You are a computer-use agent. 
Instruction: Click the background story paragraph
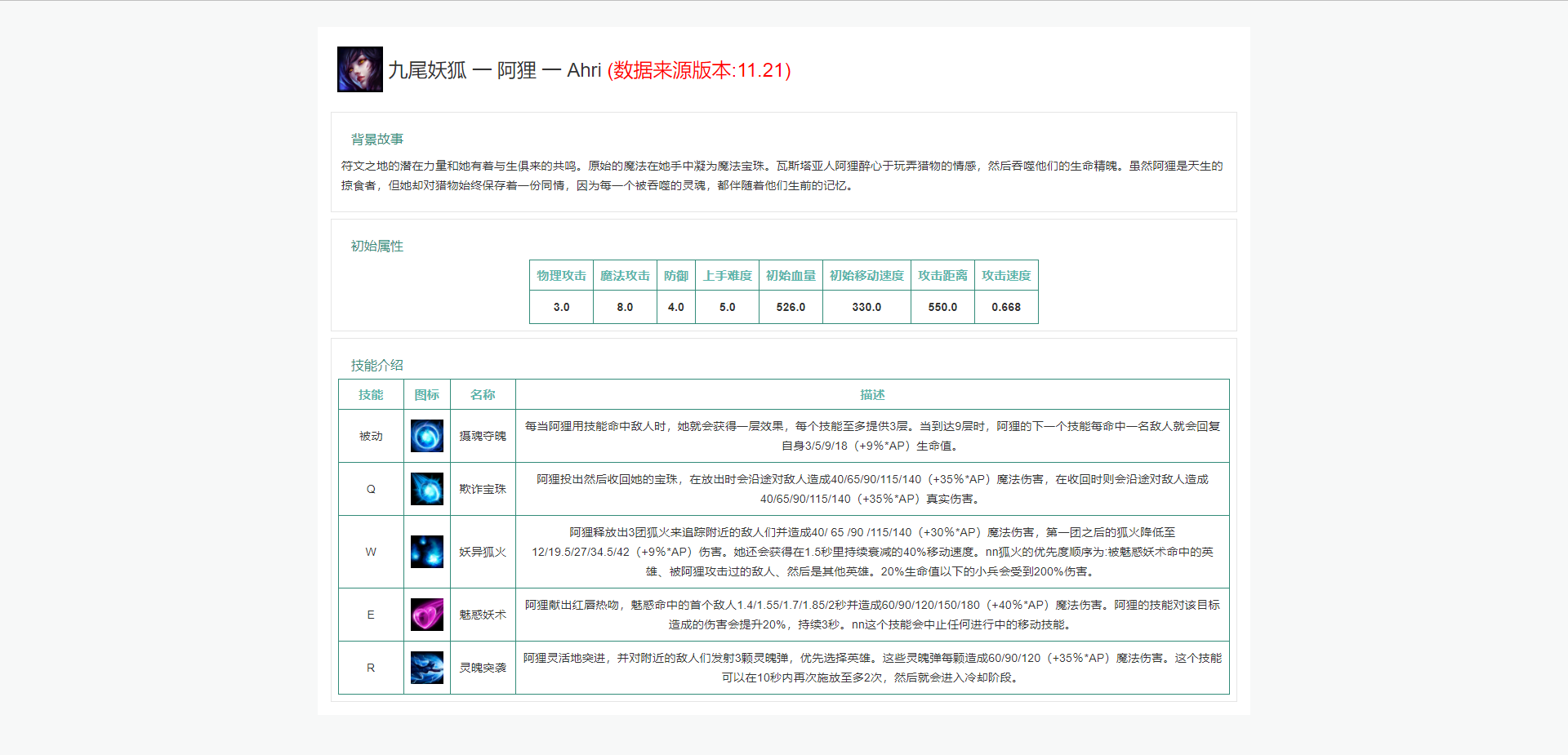tap(782, 175)
